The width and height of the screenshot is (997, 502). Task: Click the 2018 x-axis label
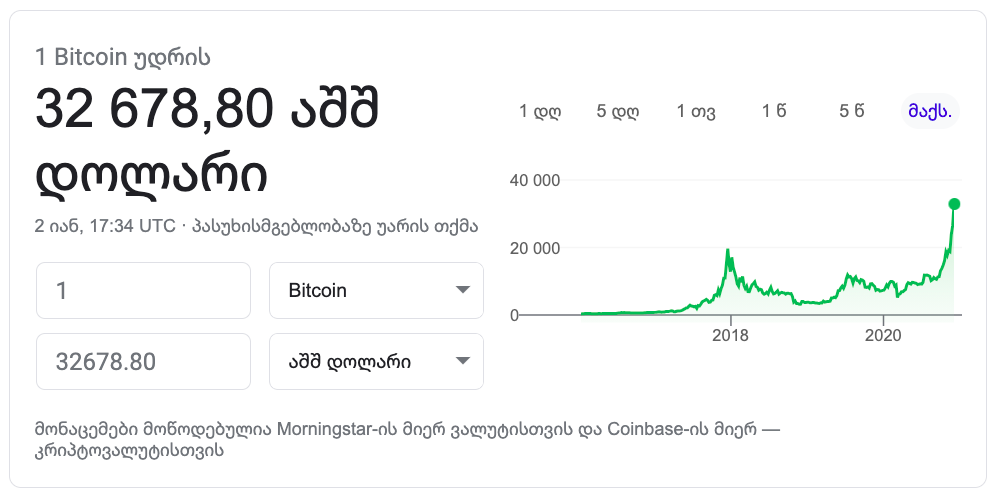point(731,334)
